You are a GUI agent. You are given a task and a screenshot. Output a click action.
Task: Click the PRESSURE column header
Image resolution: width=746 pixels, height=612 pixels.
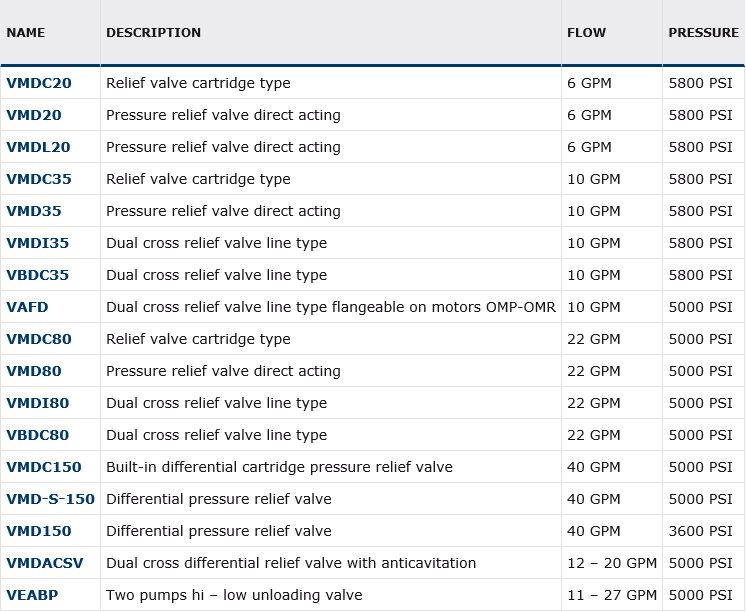[x=703, y=32]
